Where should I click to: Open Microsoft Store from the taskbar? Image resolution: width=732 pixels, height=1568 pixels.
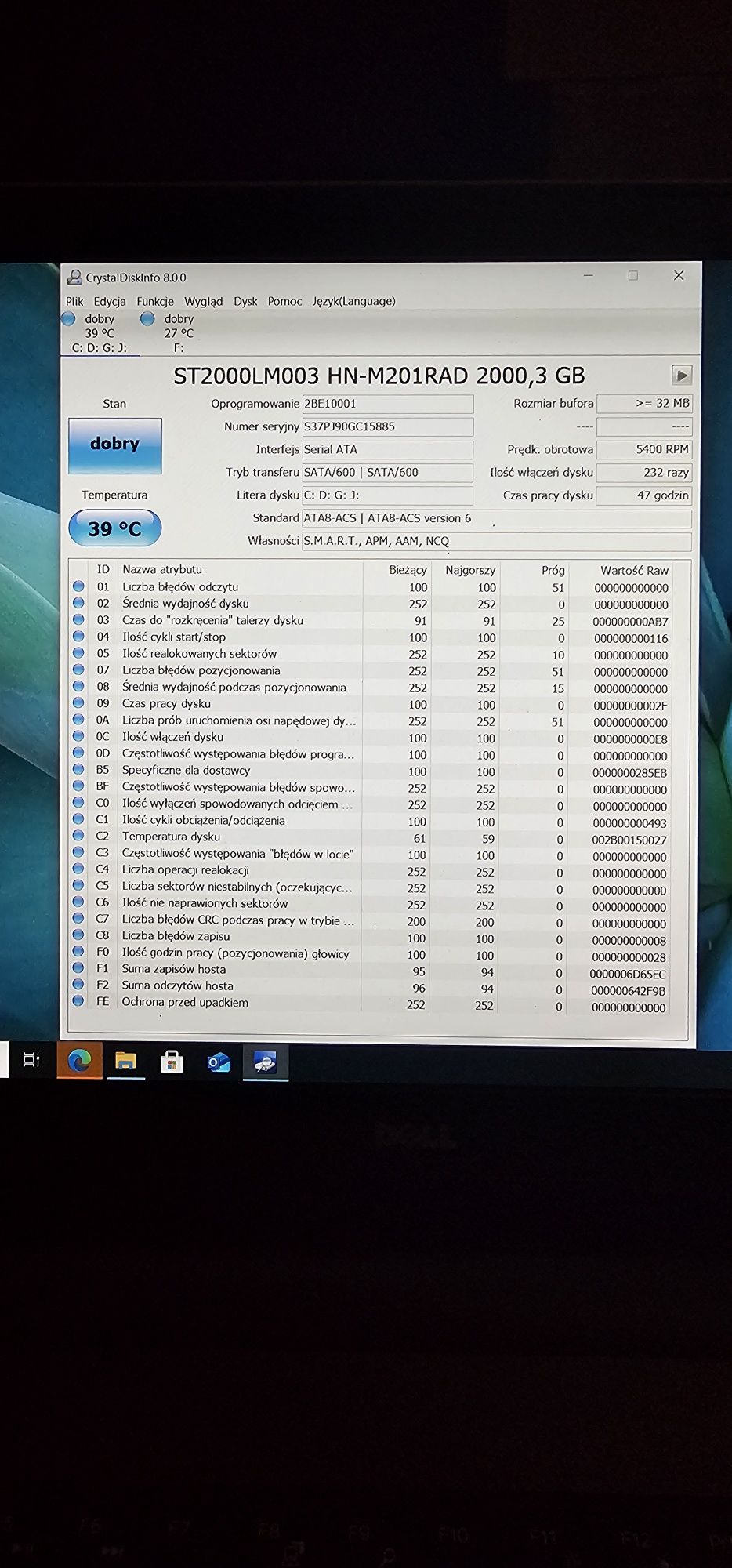tap(172, 1062)
